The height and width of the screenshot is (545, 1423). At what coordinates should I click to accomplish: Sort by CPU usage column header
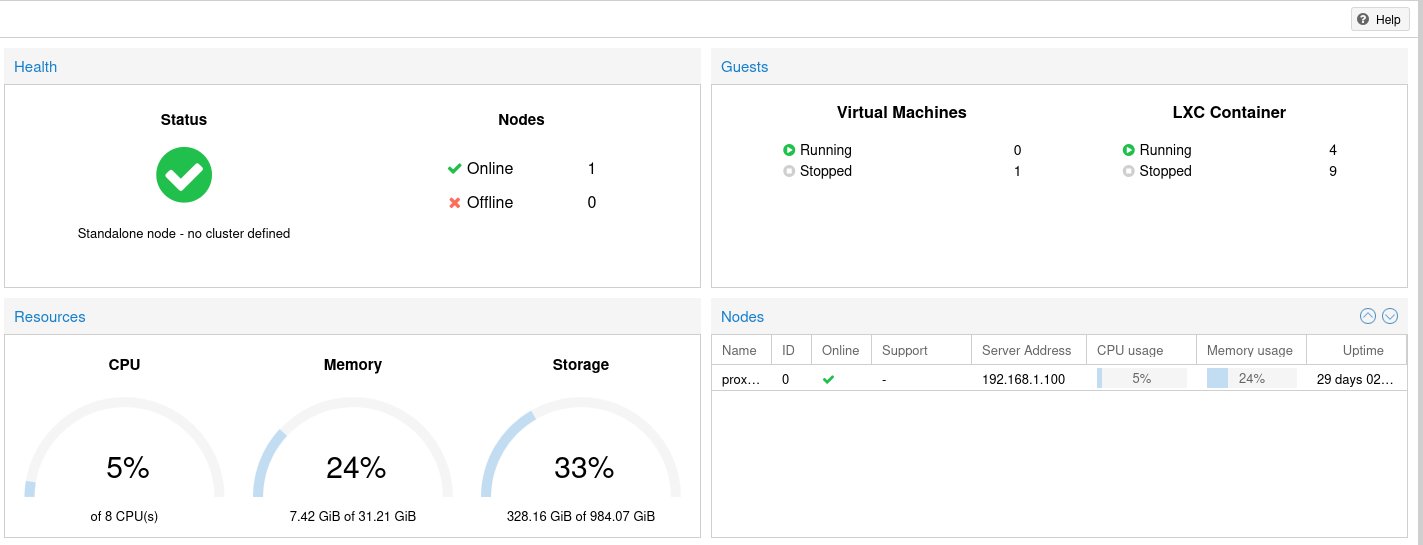pos(1130,350)
